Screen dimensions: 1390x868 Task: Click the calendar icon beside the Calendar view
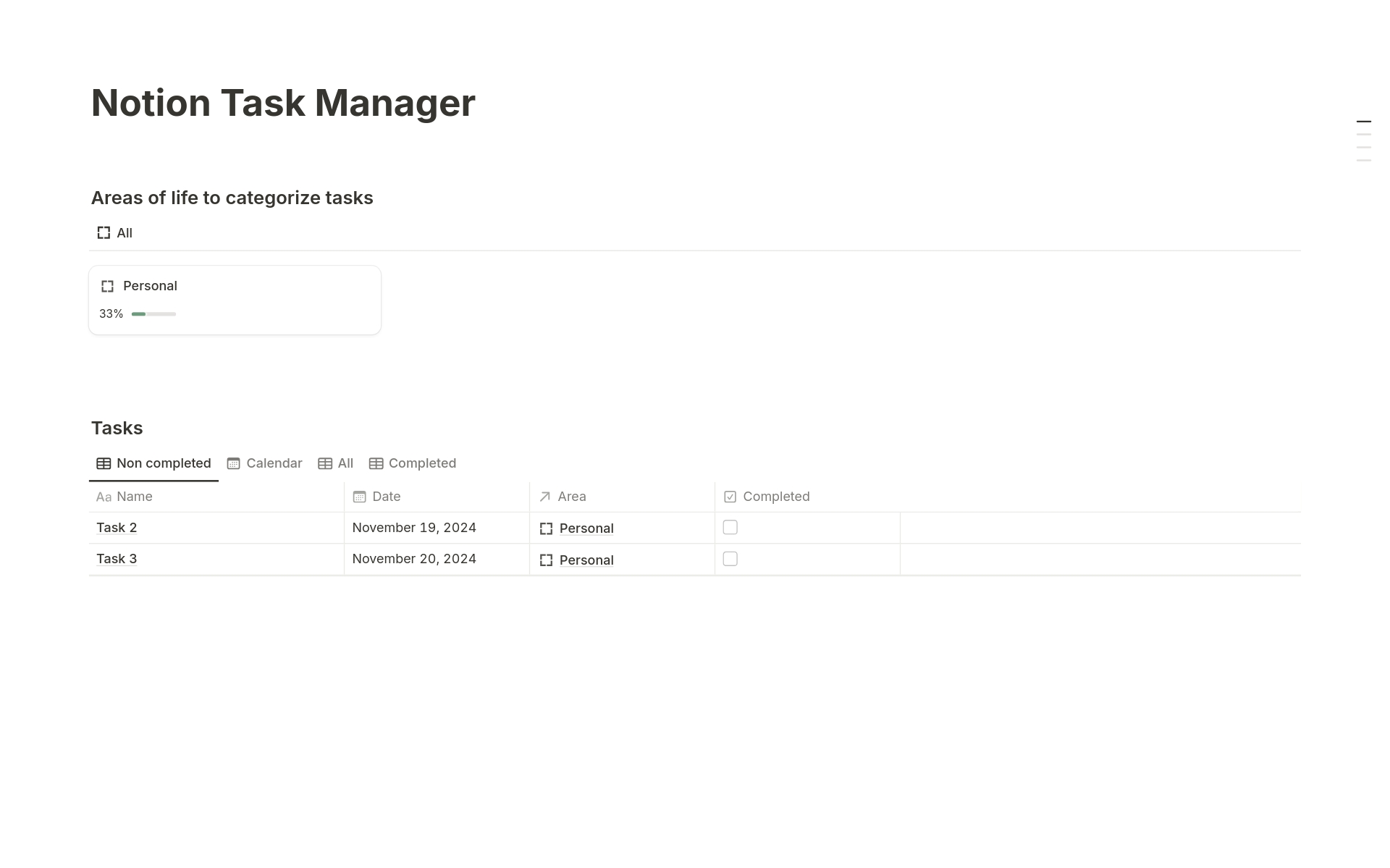point(232,463)
